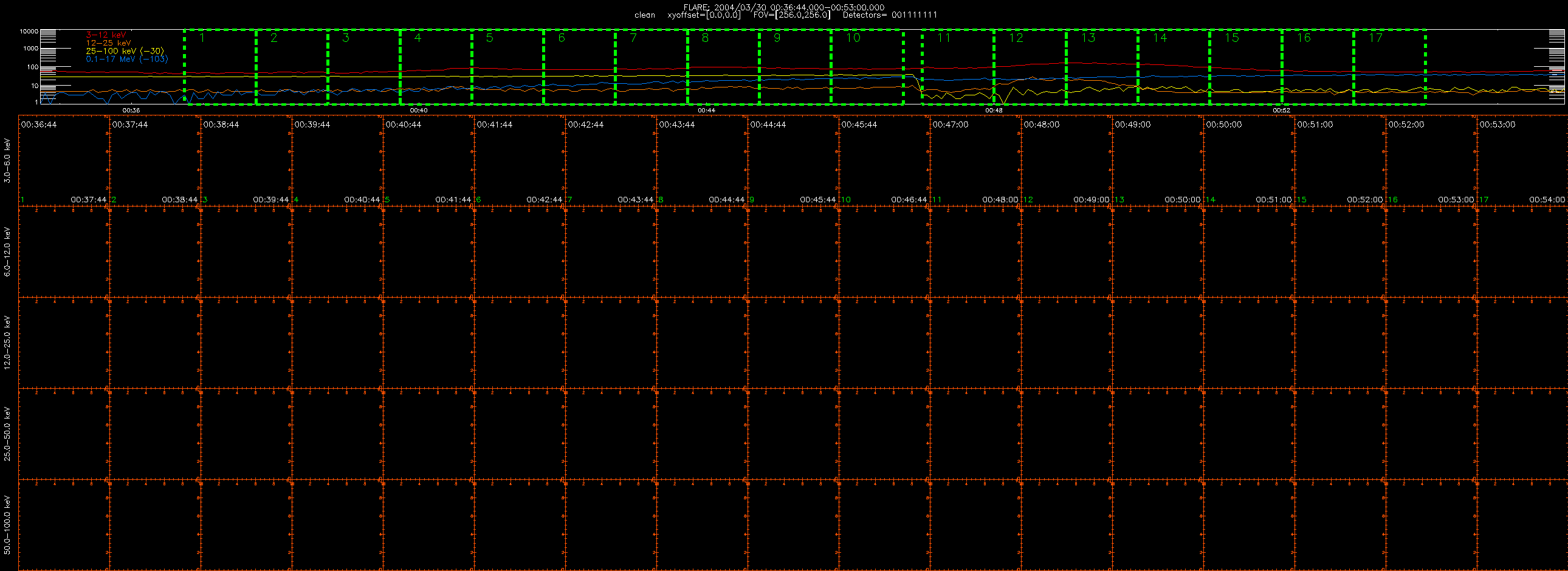Click the '1000' y-axis label of light curve
The height and width of the screenshot is (571, 1568).
30,49
